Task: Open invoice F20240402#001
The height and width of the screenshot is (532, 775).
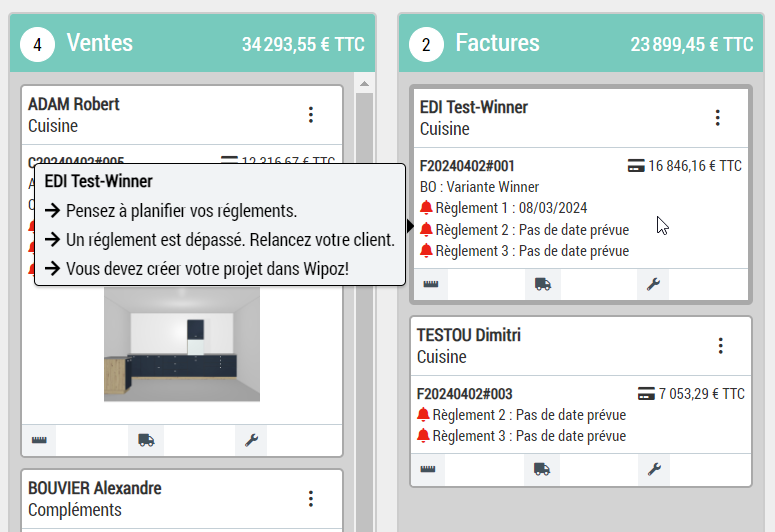Action: 467,166
